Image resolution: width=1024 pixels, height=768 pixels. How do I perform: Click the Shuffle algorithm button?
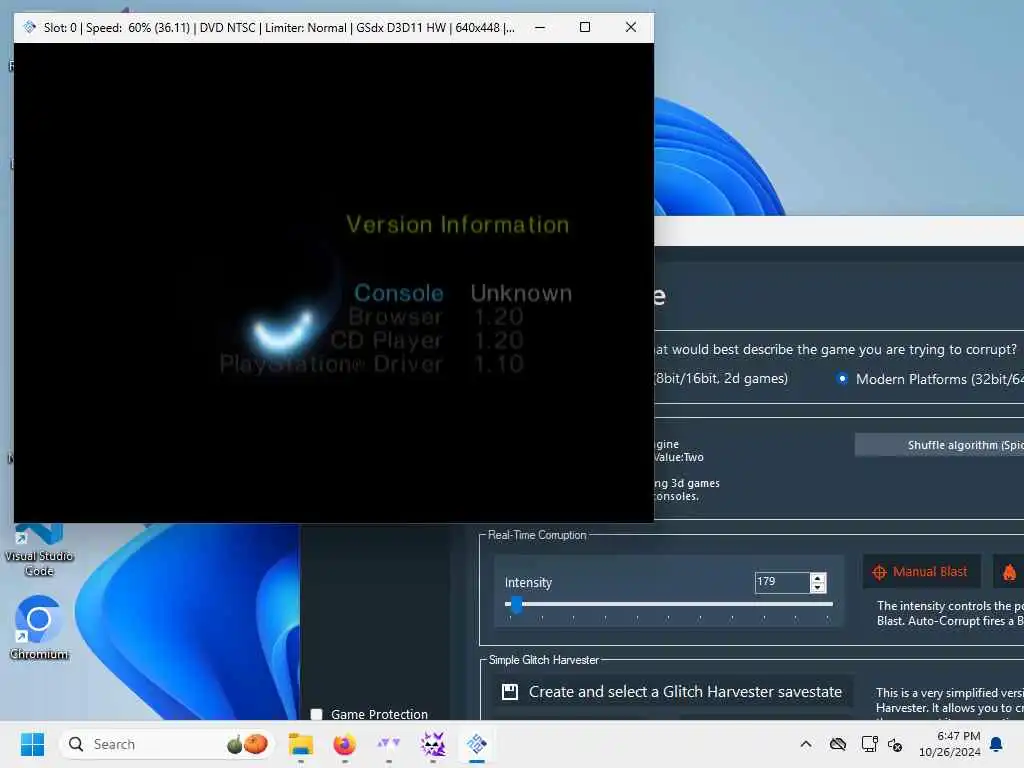pyautogui.click(x=939, y=445)
